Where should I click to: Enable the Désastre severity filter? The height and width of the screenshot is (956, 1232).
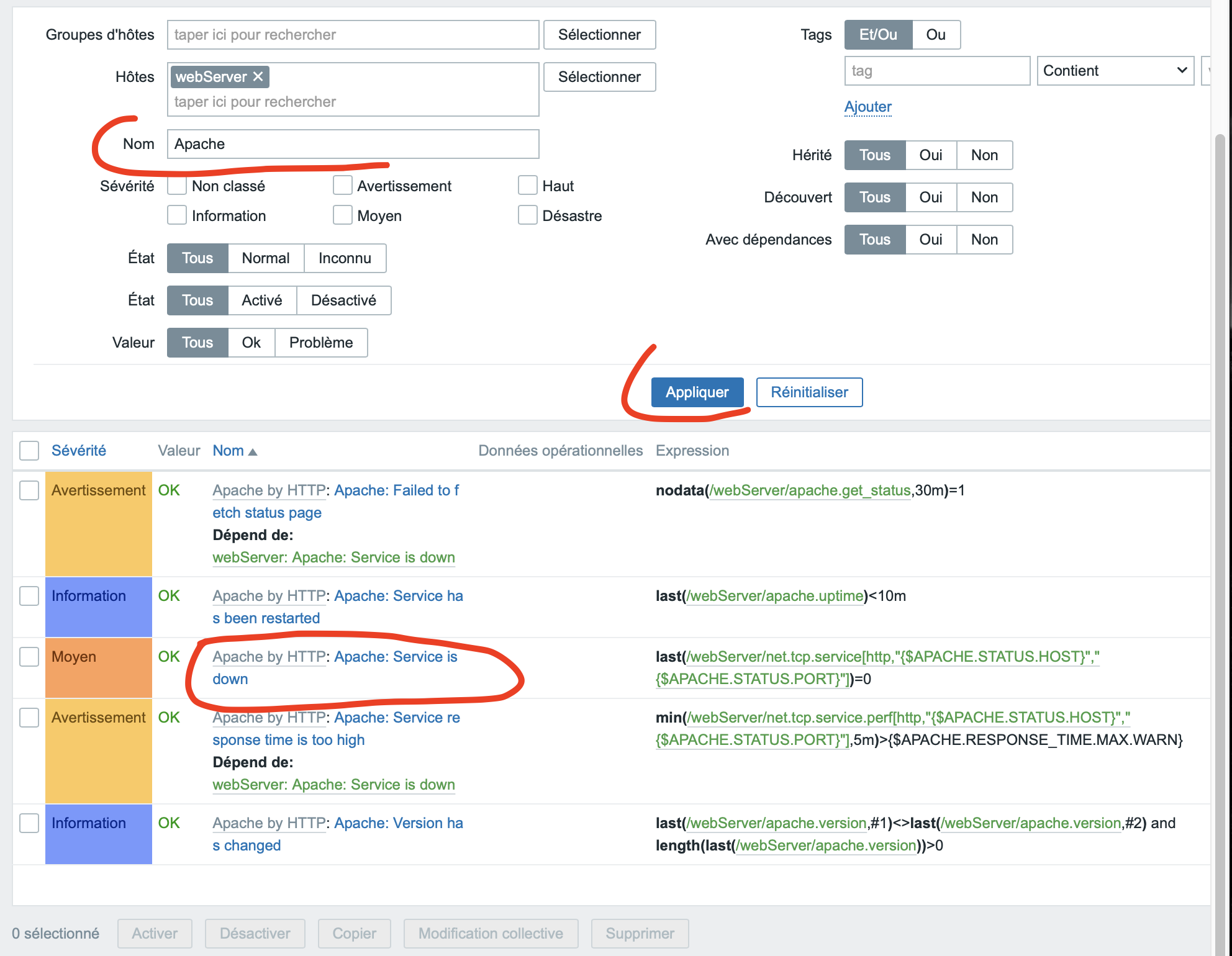point(528,215)
